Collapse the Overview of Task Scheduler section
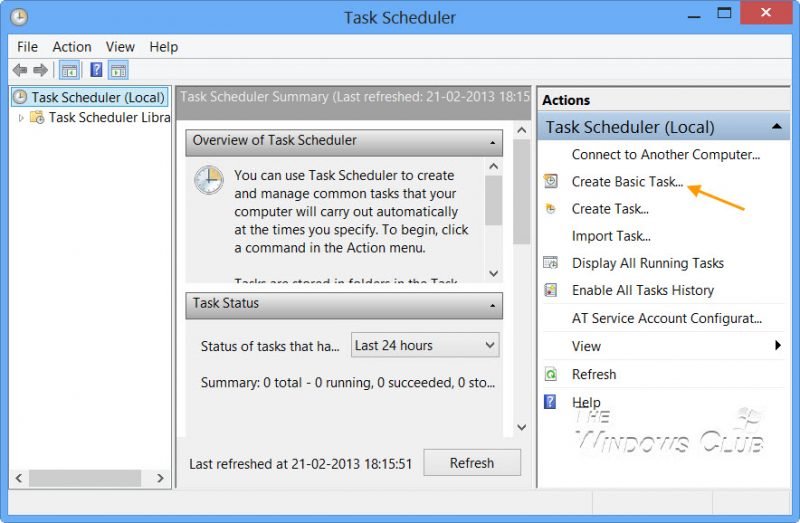The width and height of the screenshot is (800, 523). coord(492,142)
